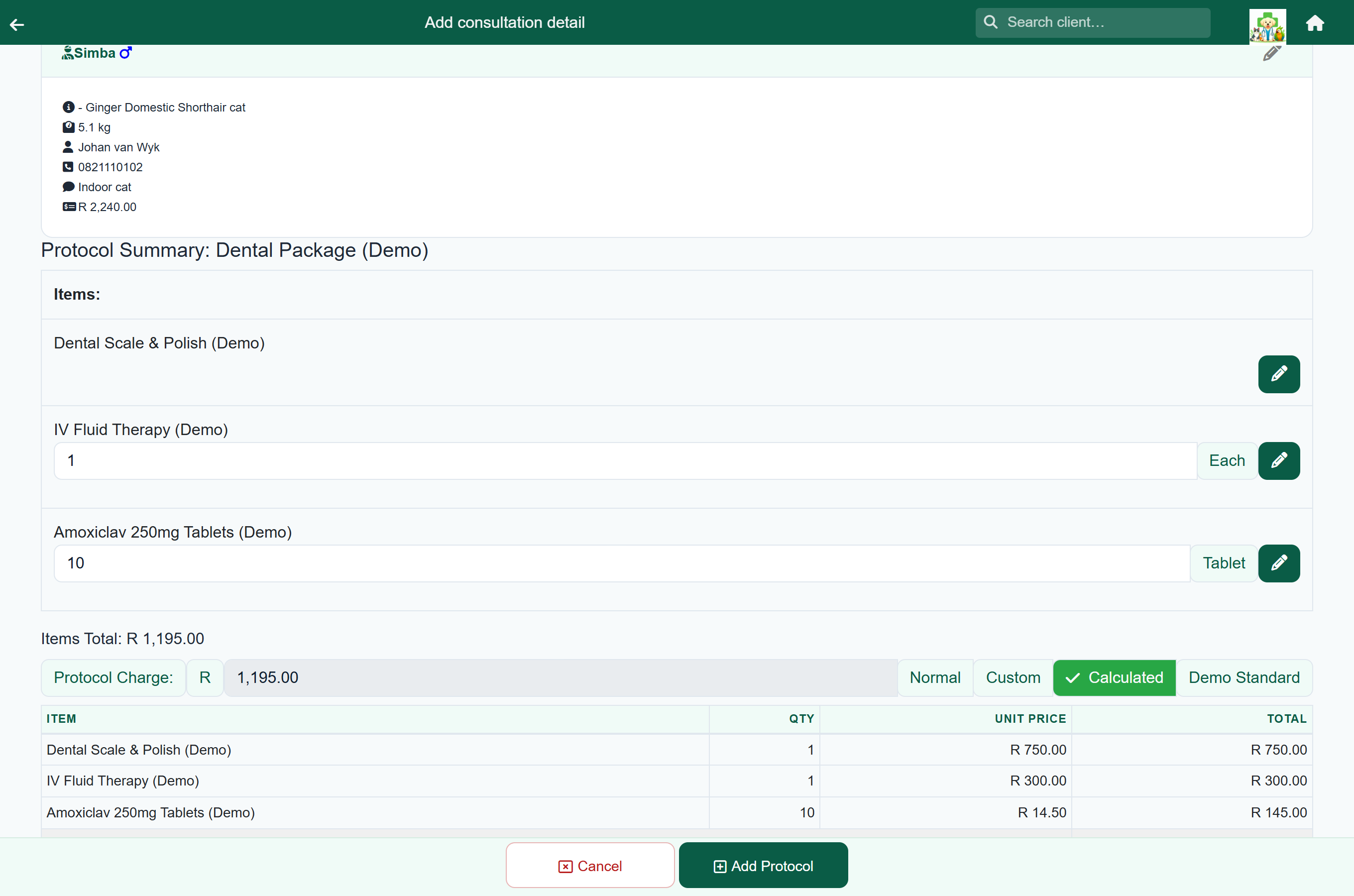This screenshot has height=896, width=1354.
Task: Open the home page icon
Action: tap(1315, 23)
